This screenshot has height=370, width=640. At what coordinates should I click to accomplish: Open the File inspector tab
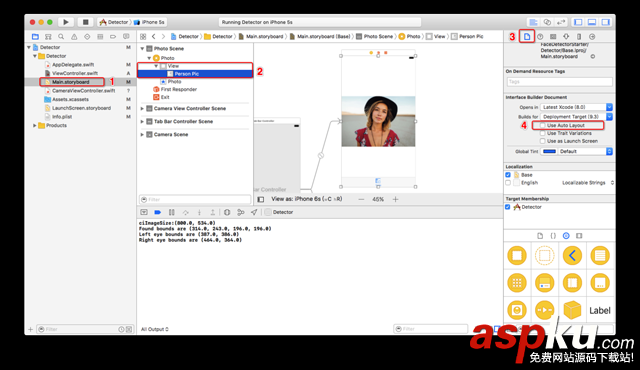tap(527, 37)
